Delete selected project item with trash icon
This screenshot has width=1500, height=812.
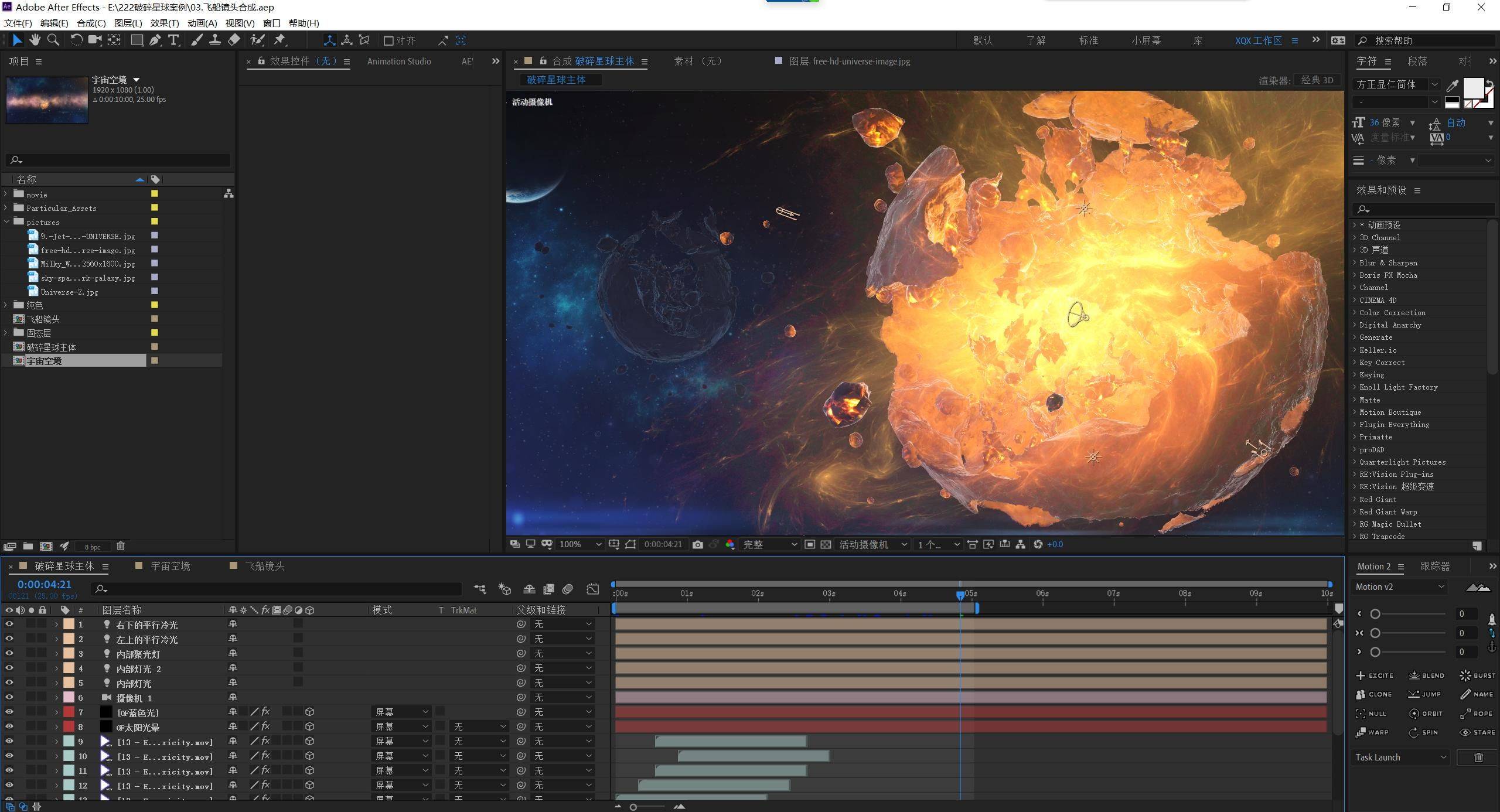[121, 546]
